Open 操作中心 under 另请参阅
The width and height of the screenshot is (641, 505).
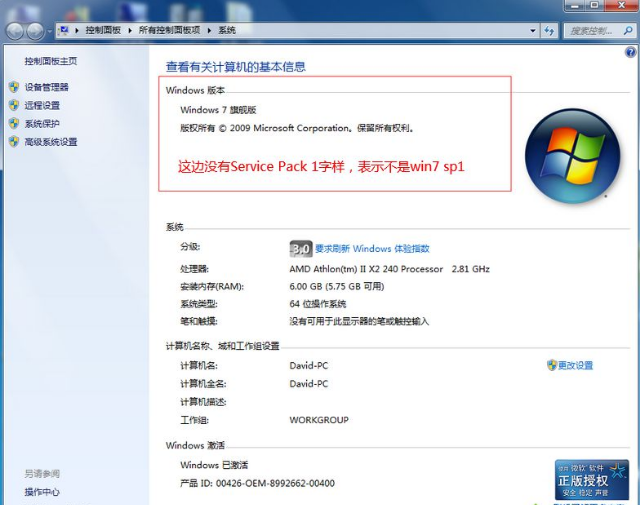[42, 492]
